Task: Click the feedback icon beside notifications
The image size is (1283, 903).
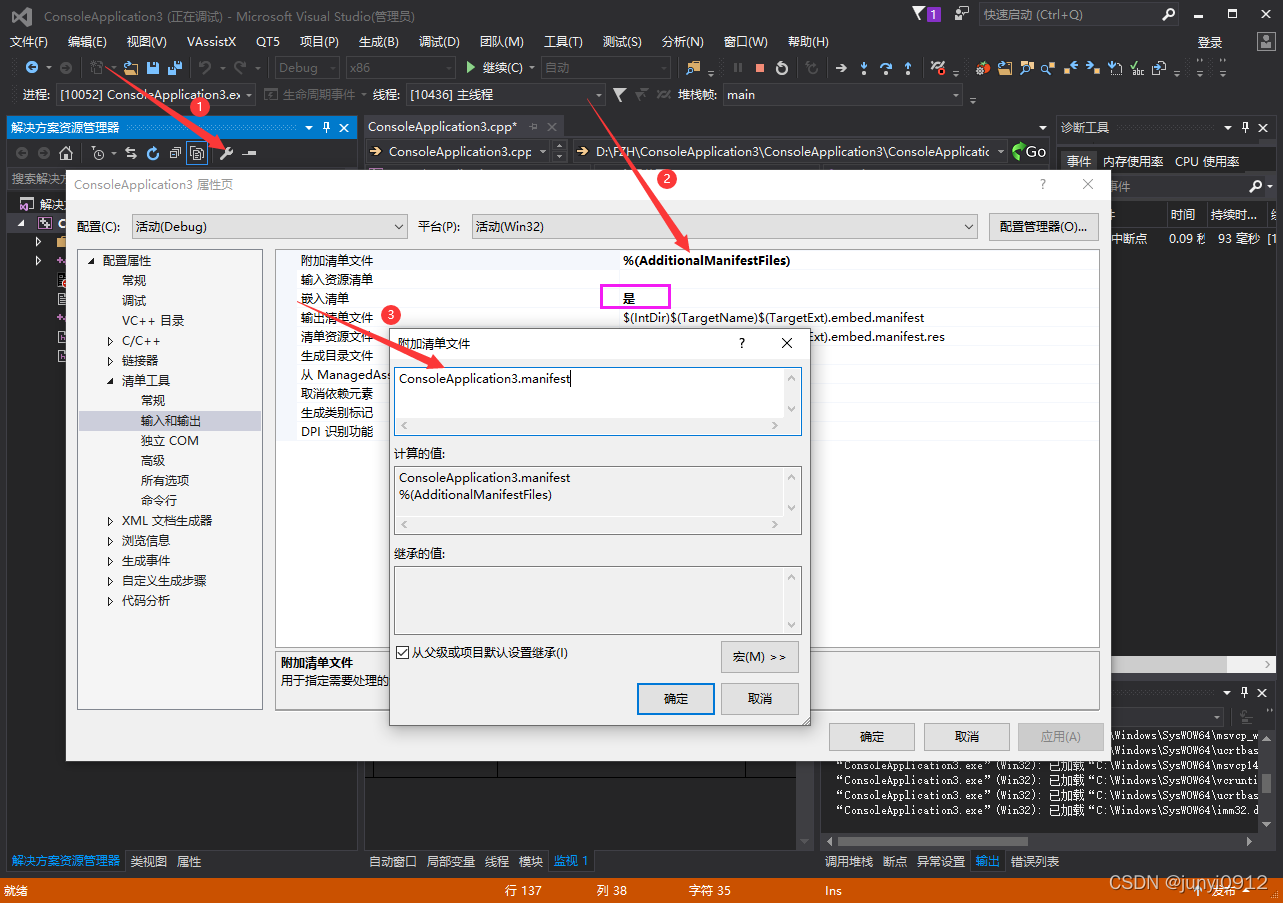Action: point(961,14)
